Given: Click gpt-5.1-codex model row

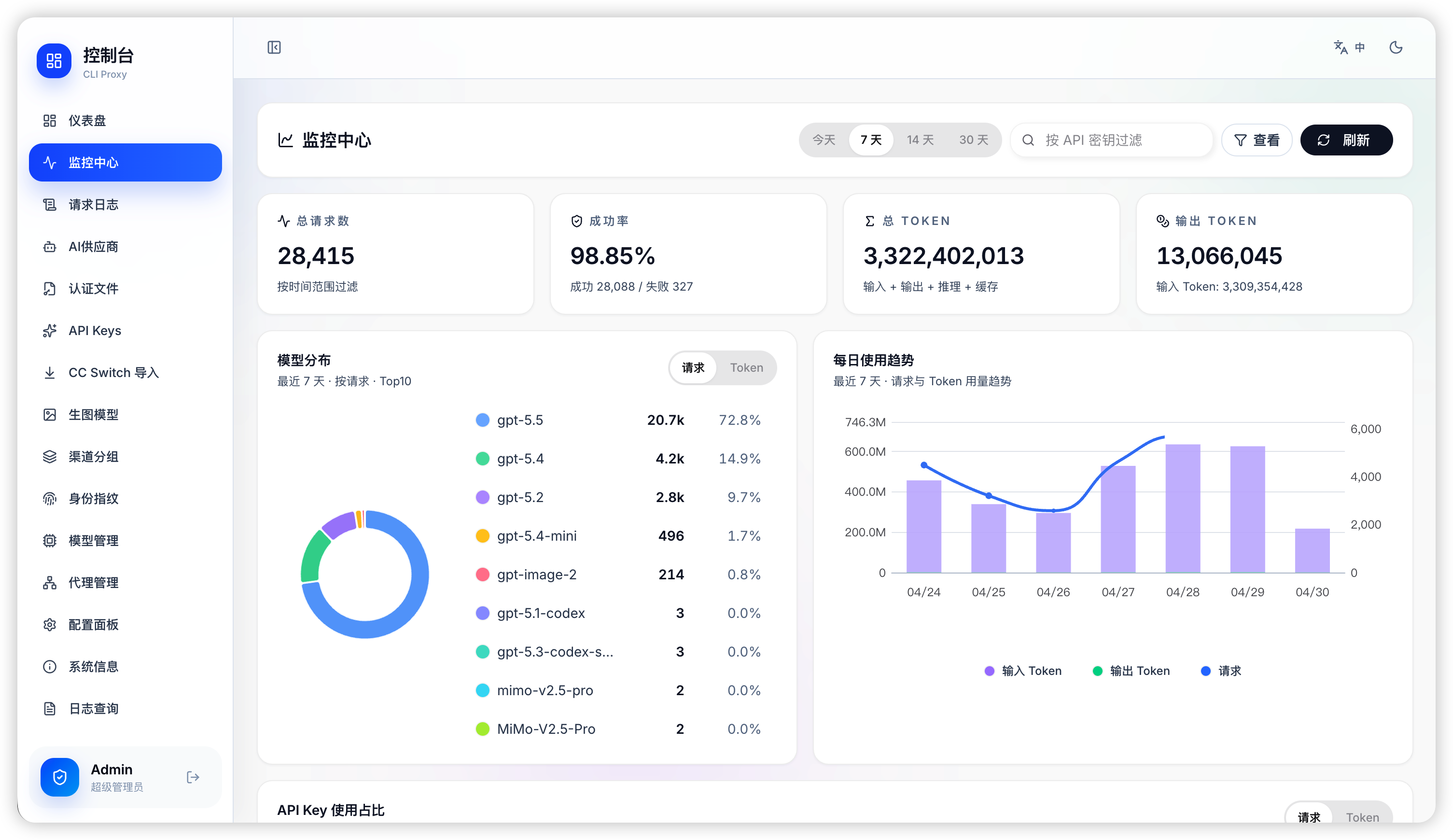Looking at the screenshot, I should click(618, 614).
